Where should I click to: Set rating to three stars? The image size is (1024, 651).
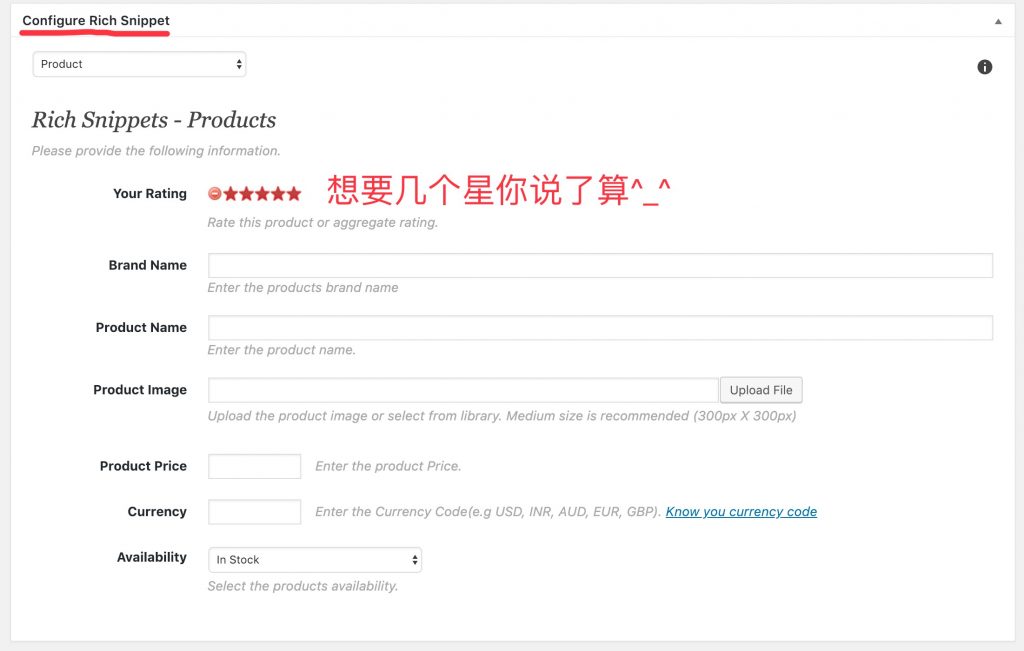263,193
